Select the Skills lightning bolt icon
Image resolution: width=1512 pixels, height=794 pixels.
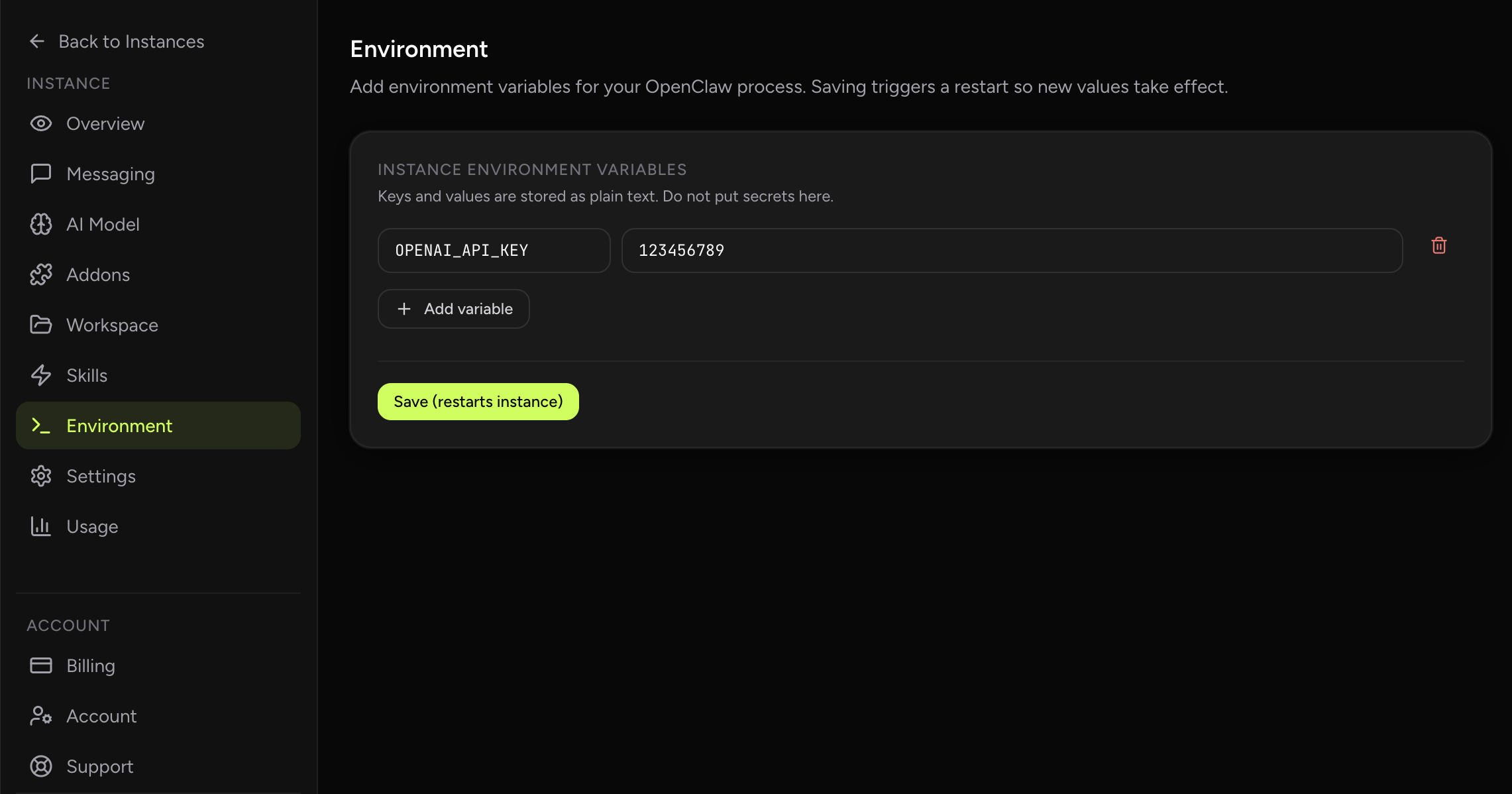40,375
